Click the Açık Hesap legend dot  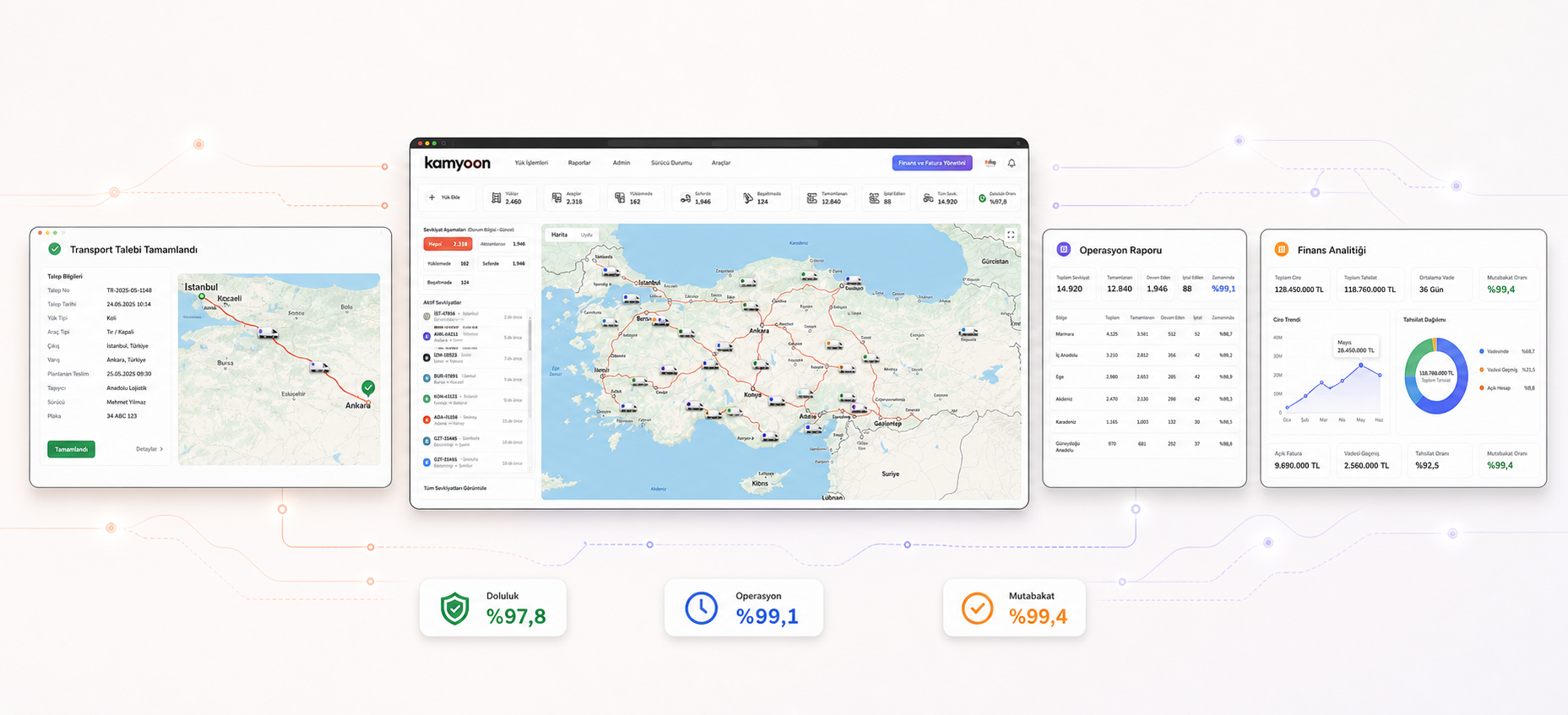1482,388
